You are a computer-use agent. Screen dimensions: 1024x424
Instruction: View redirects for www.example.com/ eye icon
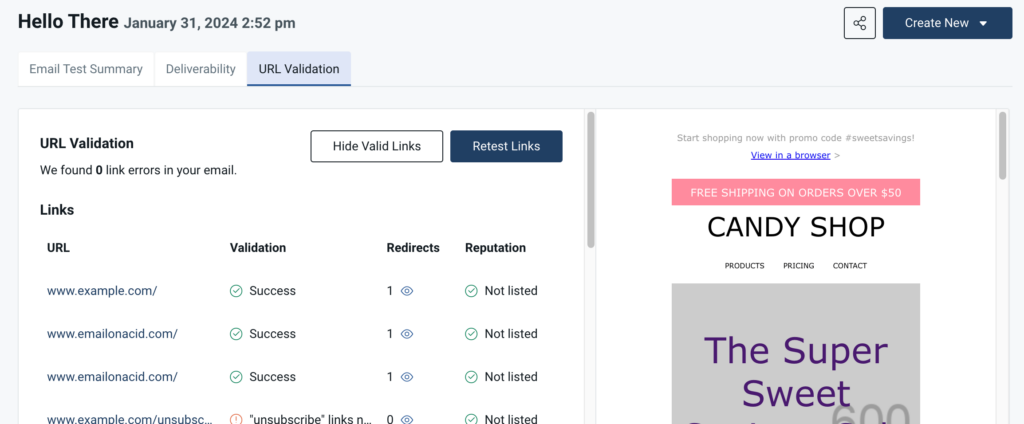click(x=407, y=291)
